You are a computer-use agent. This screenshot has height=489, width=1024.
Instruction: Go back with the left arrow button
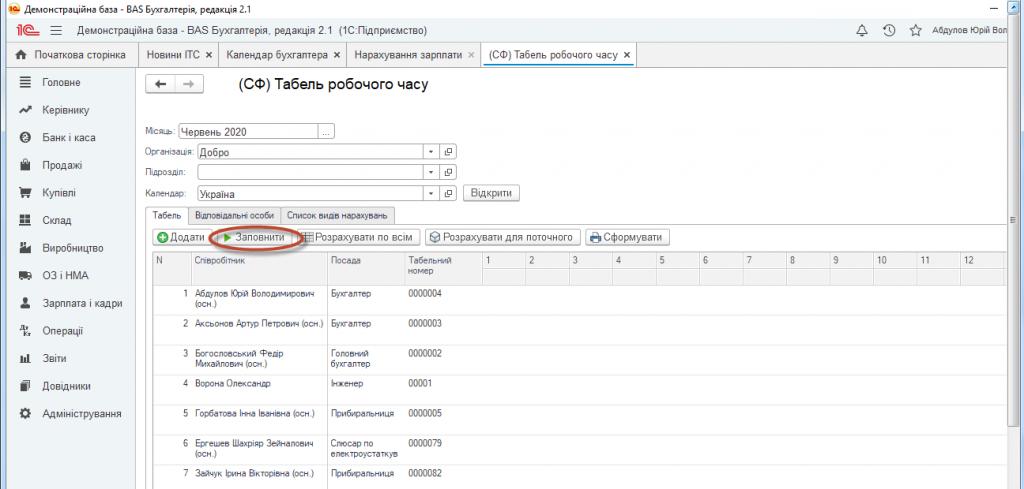(160, 84)
